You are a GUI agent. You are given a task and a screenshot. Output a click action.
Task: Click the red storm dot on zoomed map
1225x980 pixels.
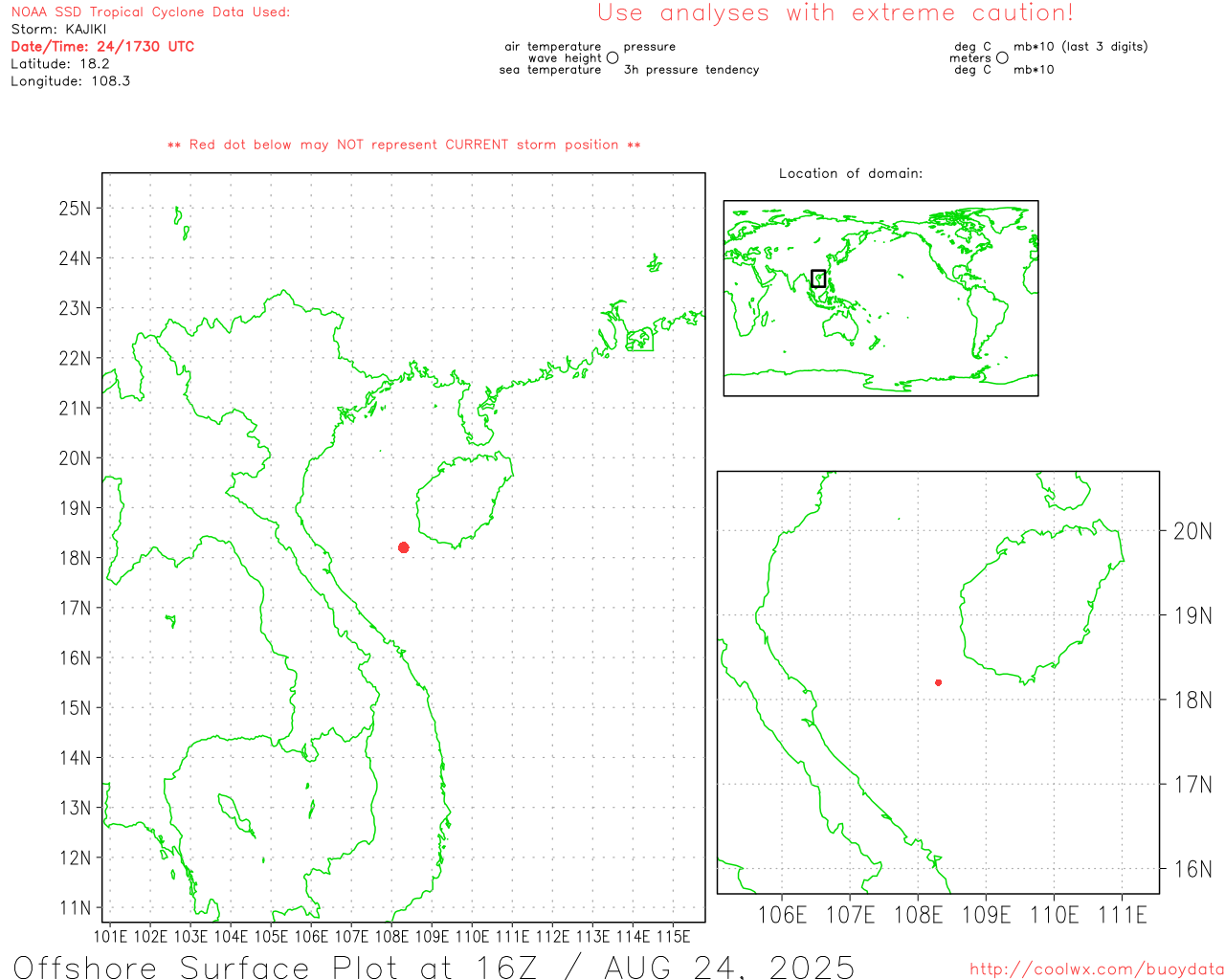(x=939, y=682)
